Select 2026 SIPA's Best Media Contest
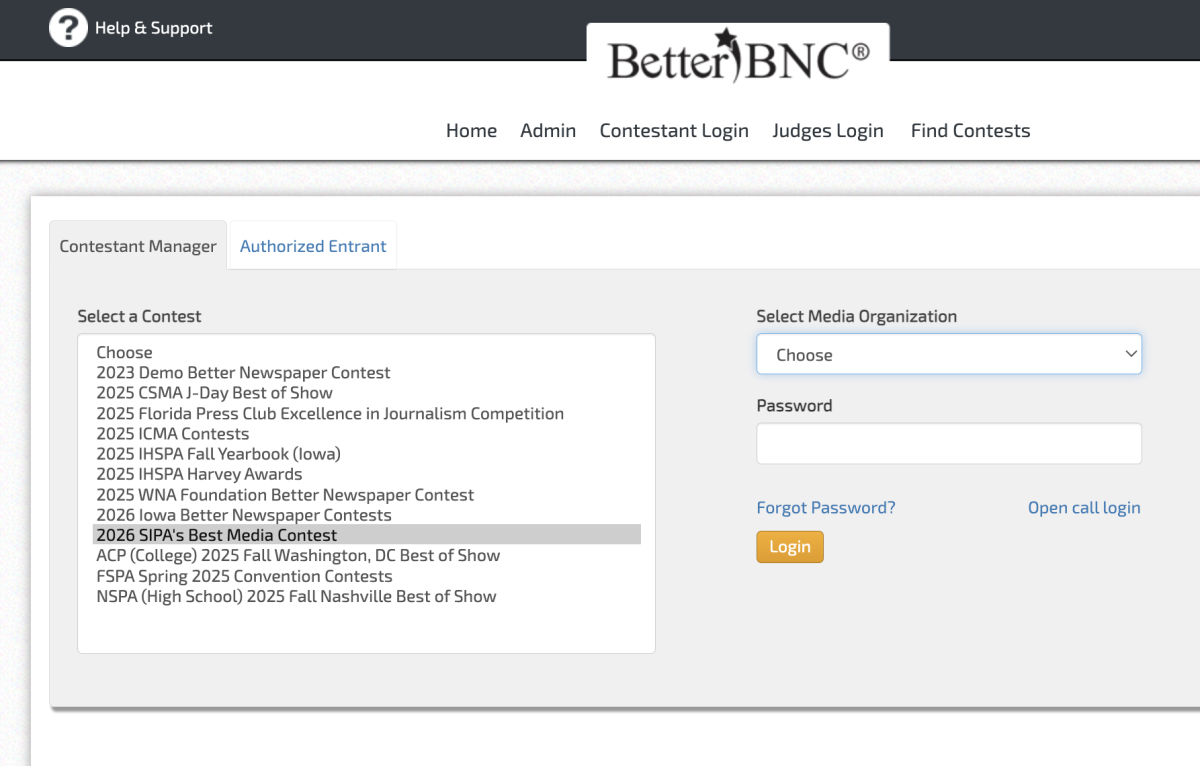The width and height of the screenshot is (1200, 766). click(366, 535)
